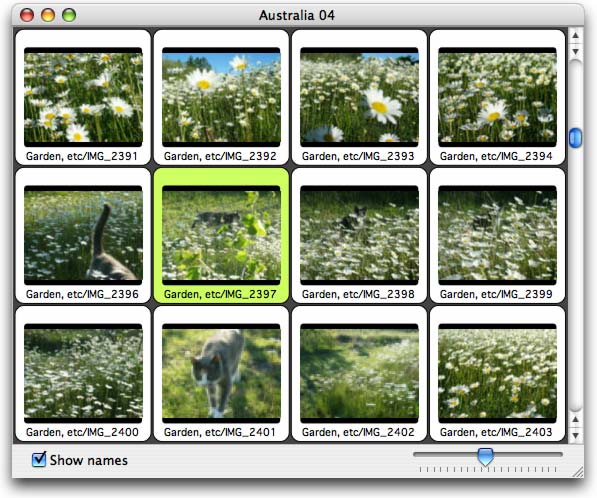The height and width of the screenshot is (498, 597).
Task: Select thumbnail IMG_2399
Action: pyautogui.click(x=497, y=235)
